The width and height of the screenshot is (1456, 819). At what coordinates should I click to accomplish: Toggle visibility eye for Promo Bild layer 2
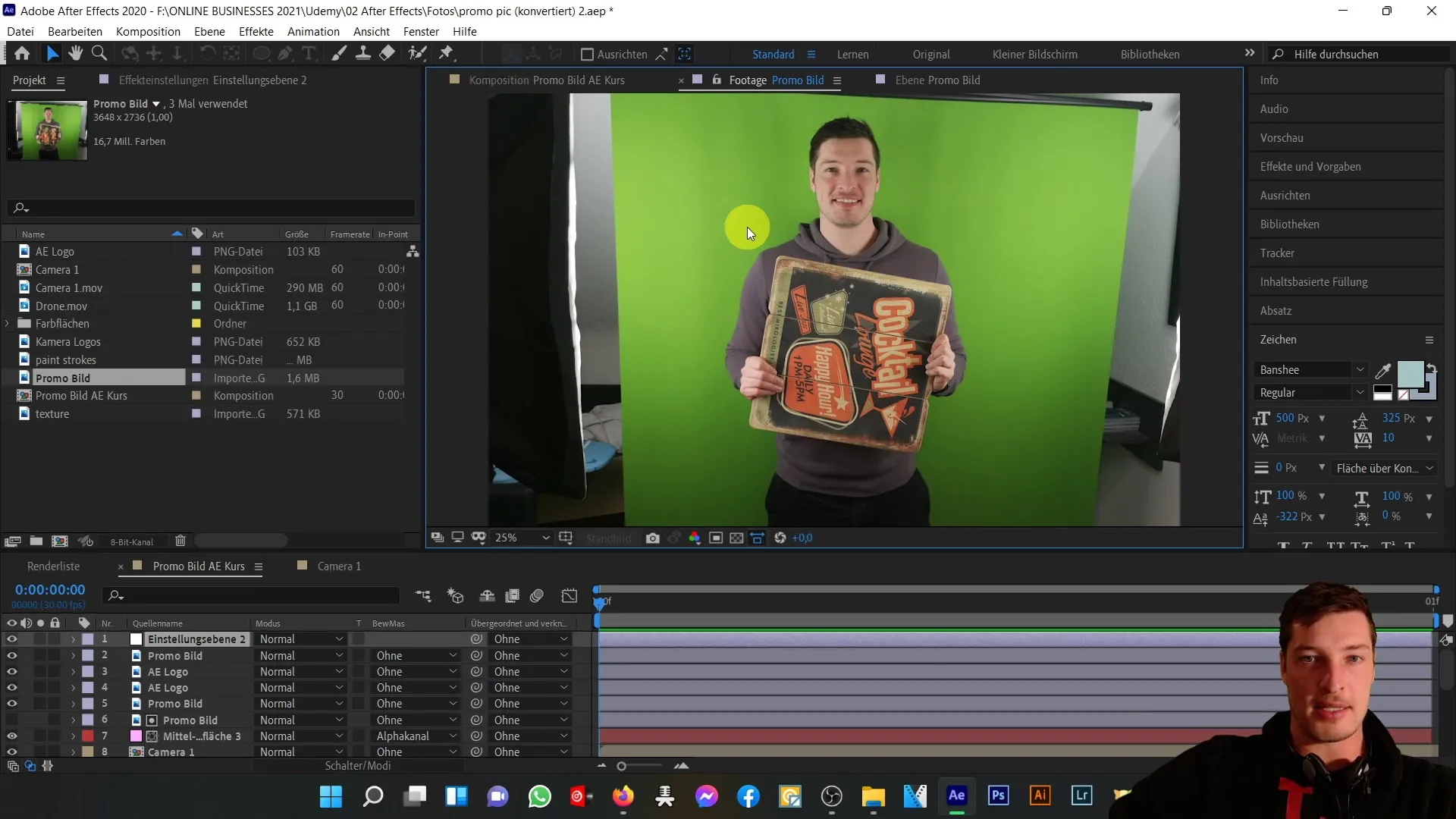pos(11,655)
